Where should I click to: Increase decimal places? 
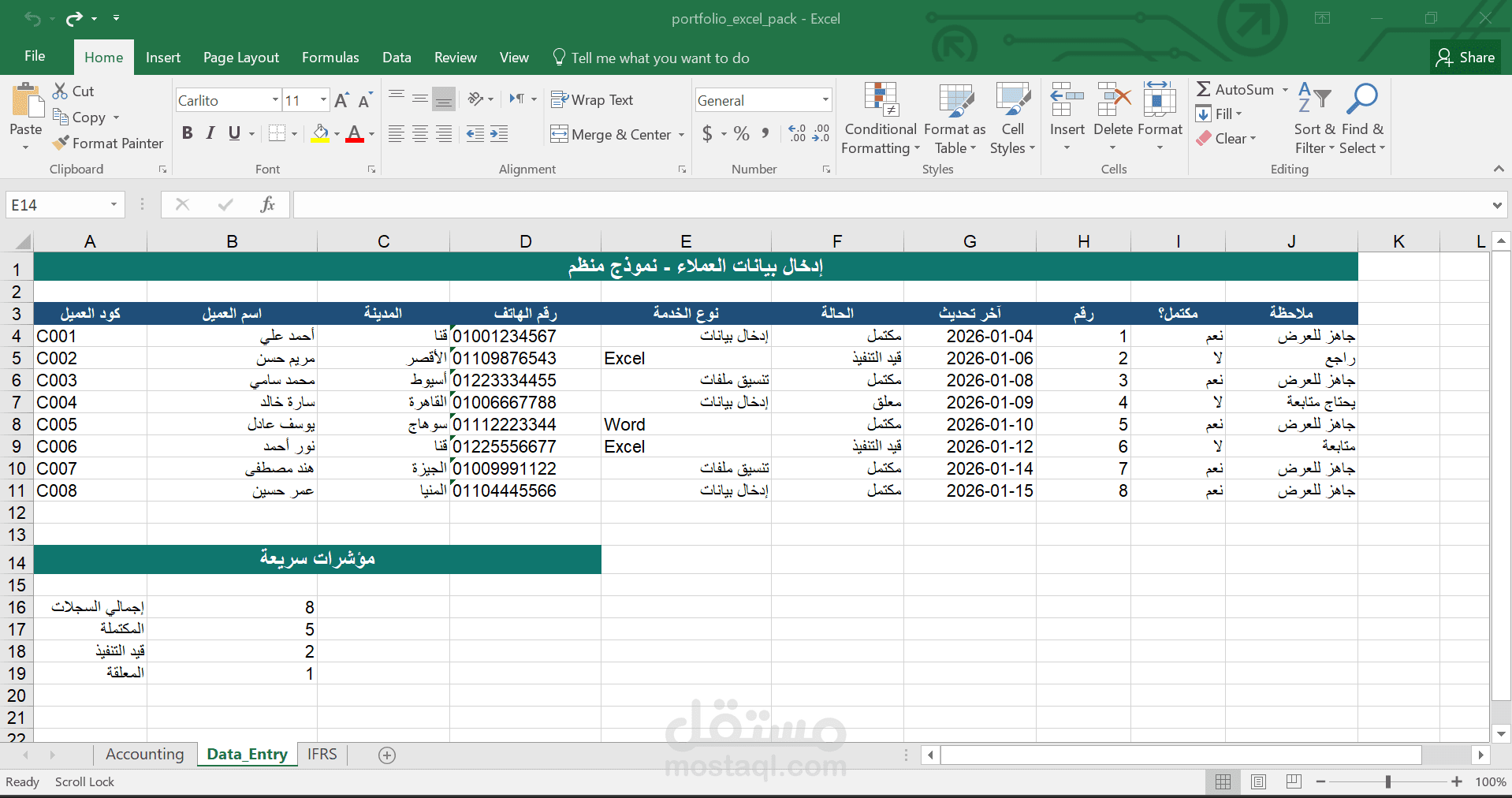797,134
